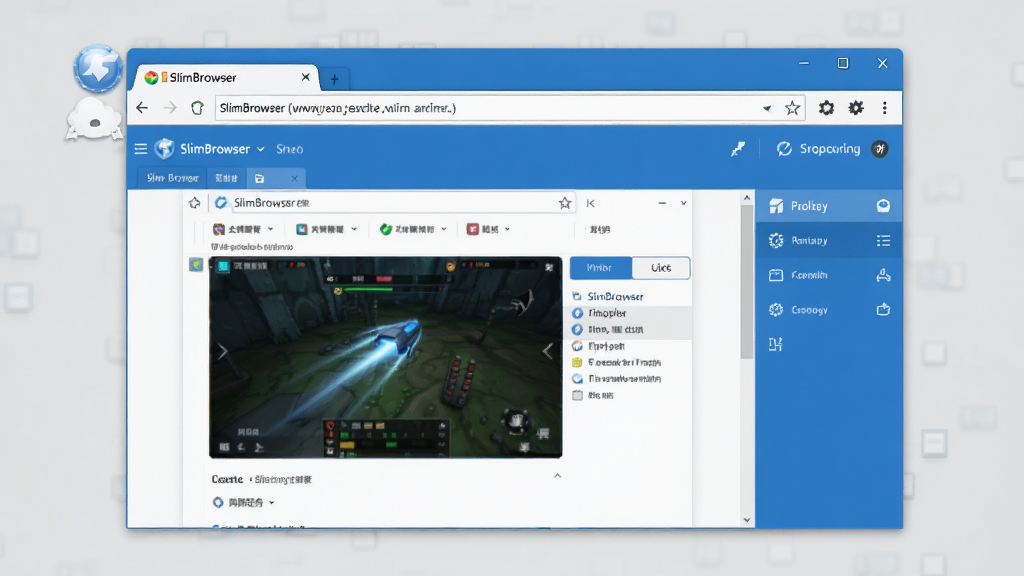Click the second gear icon beside the kebab menu
The width and height of the screenshot is (1024, 576).
(x=856, y=108)
